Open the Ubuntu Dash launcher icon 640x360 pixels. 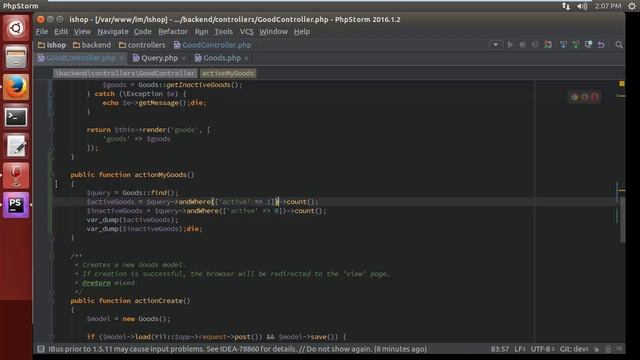(16, 28)
